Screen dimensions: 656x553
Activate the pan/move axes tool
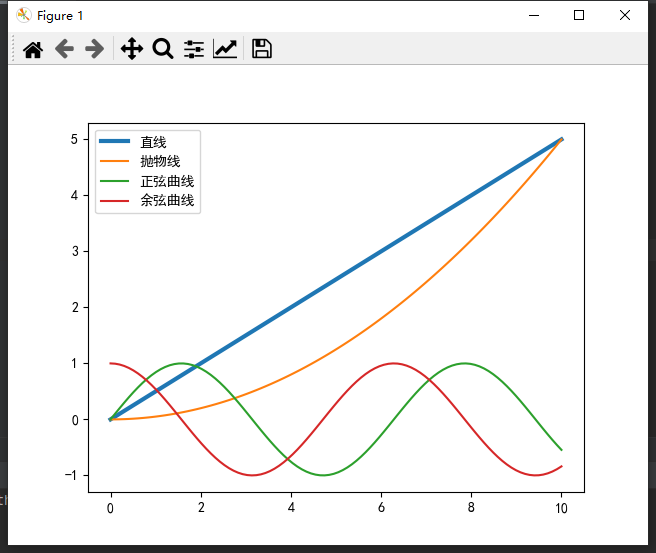tap(132, 49)
